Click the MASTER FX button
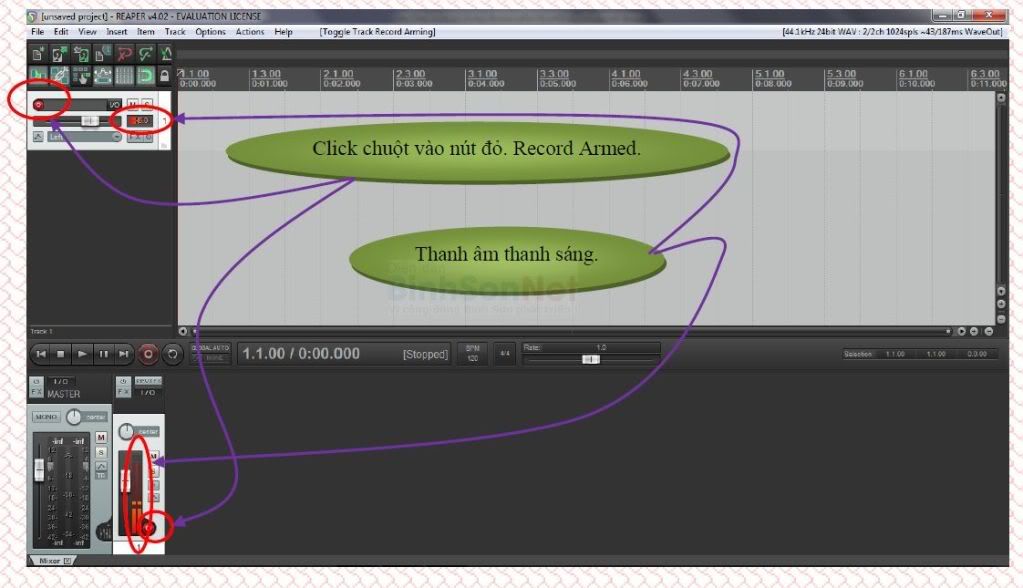The height and width of the screenshot is (588, 1023). tap(37, 393)
